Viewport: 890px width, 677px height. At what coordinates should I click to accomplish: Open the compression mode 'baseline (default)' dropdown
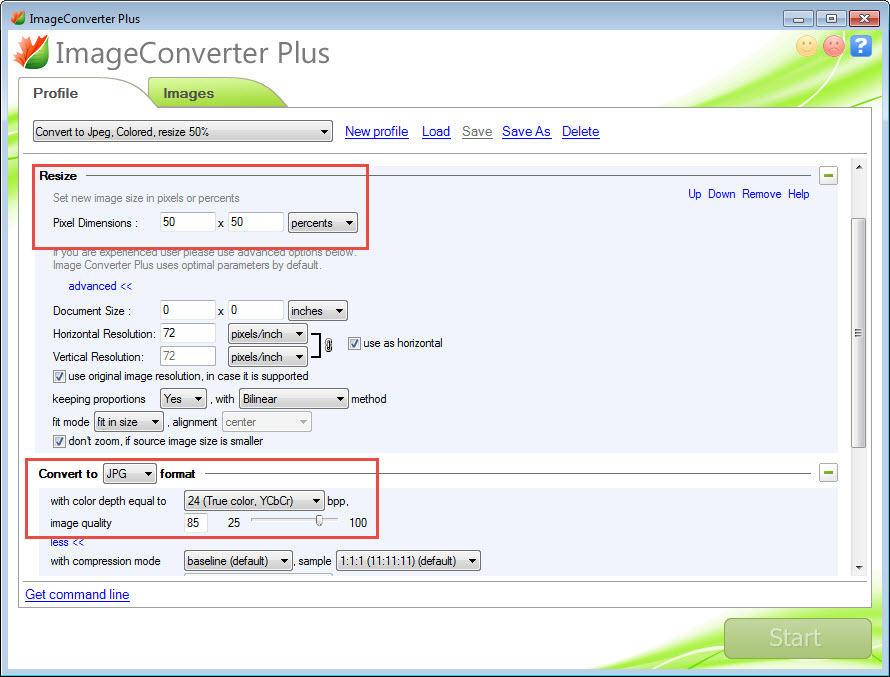[x=238, y=561]
